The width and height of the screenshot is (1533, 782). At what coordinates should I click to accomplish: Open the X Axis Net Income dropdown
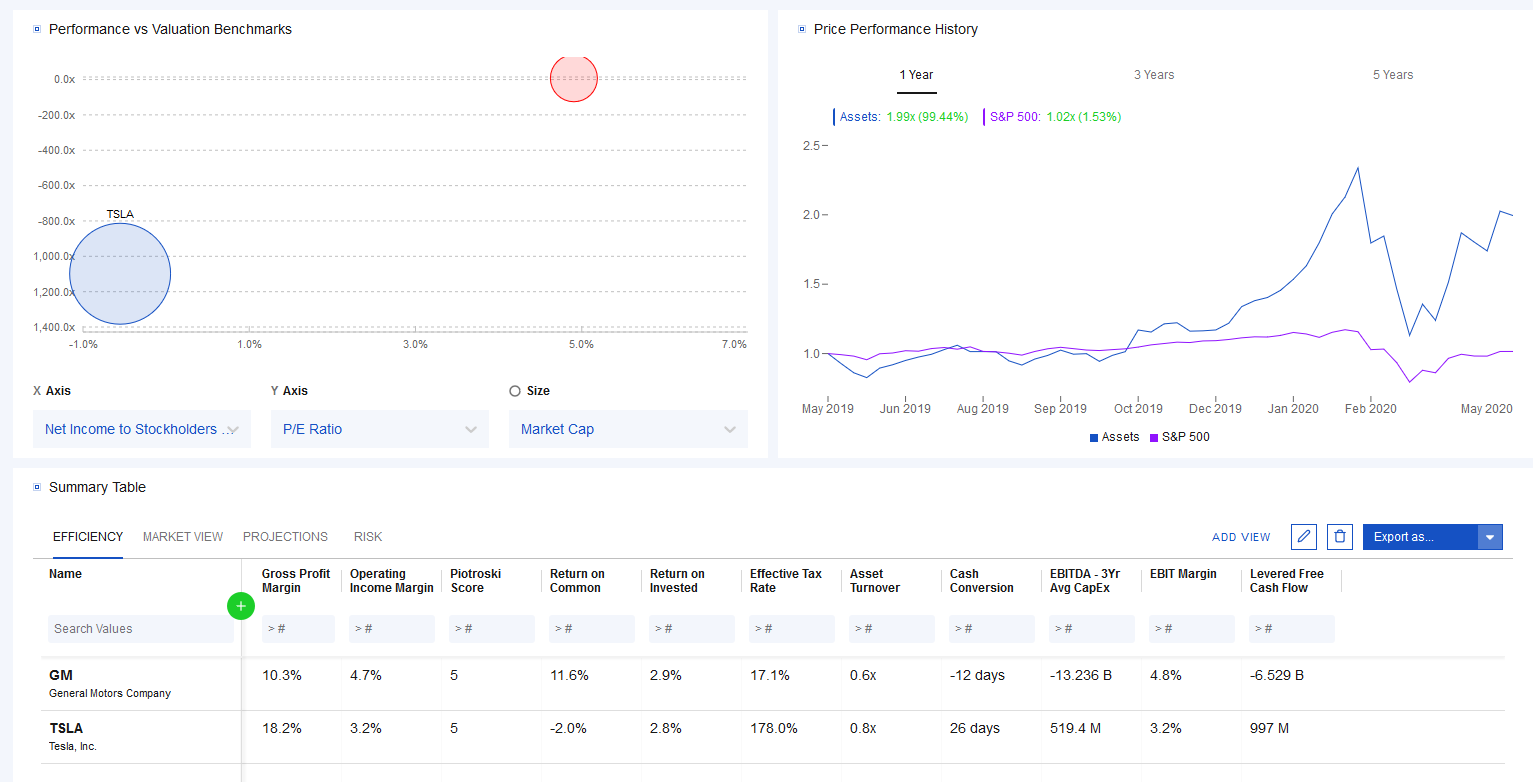[142, 429]
